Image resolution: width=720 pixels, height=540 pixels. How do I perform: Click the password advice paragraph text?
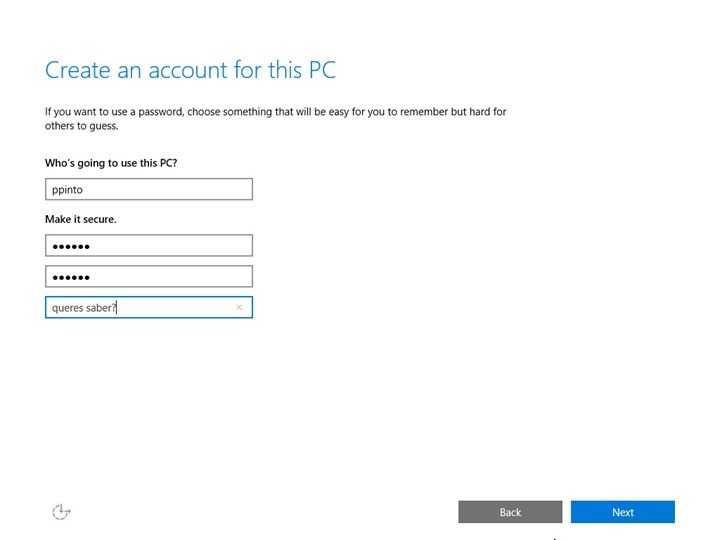tap(276, 118)
